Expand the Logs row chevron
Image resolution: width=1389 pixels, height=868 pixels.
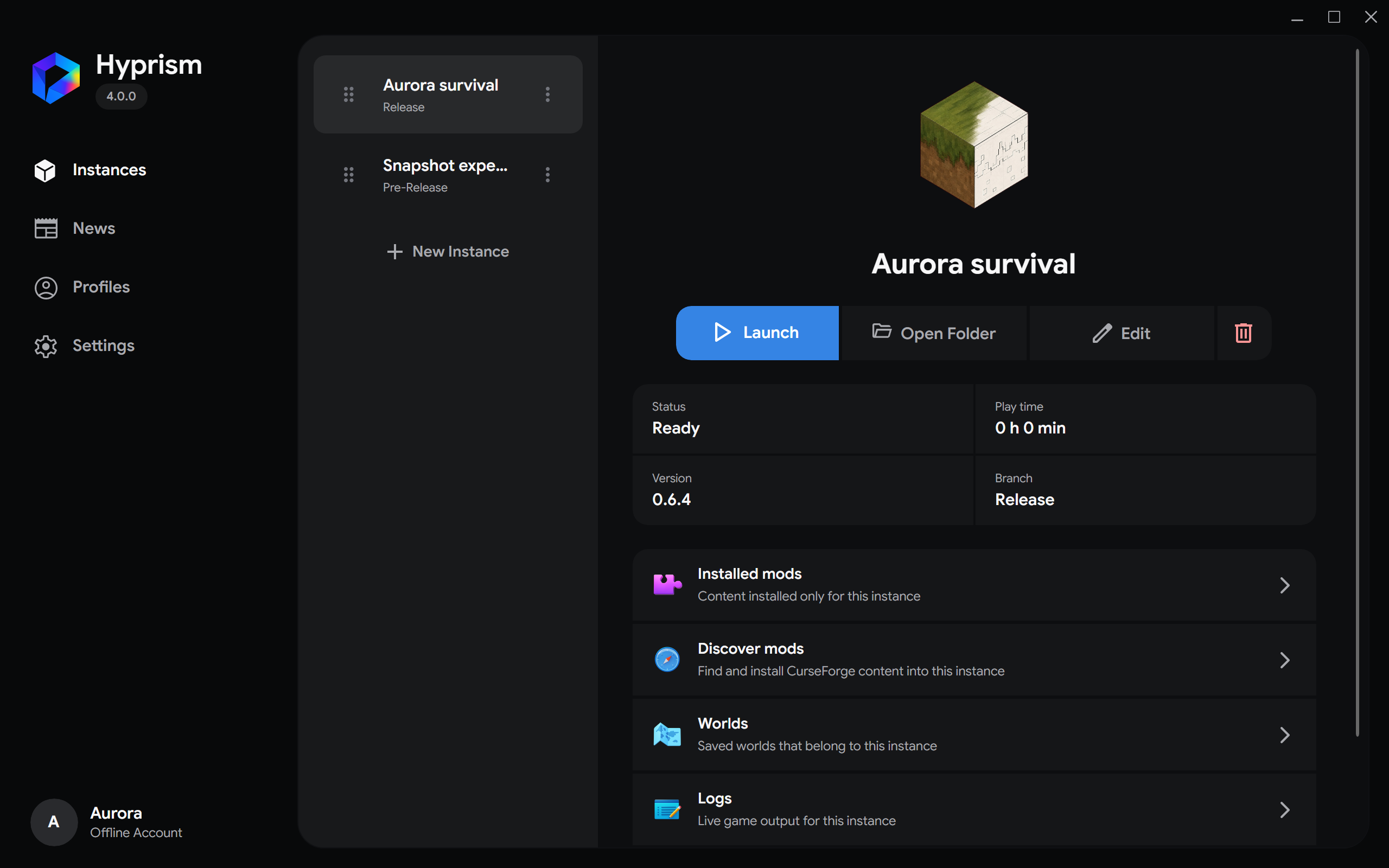point(1284,809)
